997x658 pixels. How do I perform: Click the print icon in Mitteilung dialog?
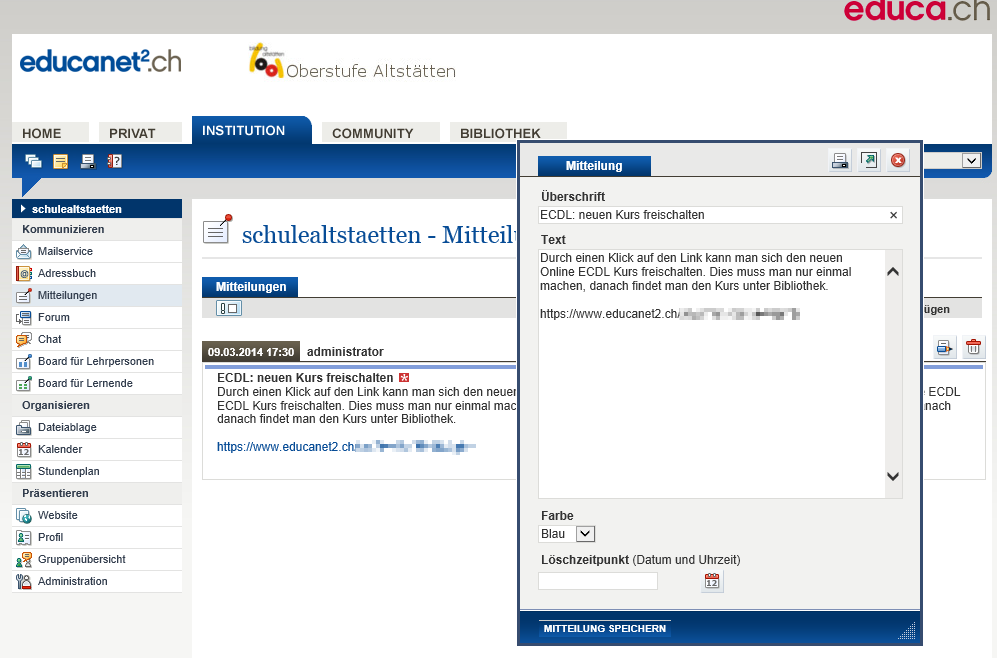[x=840, y=160]
